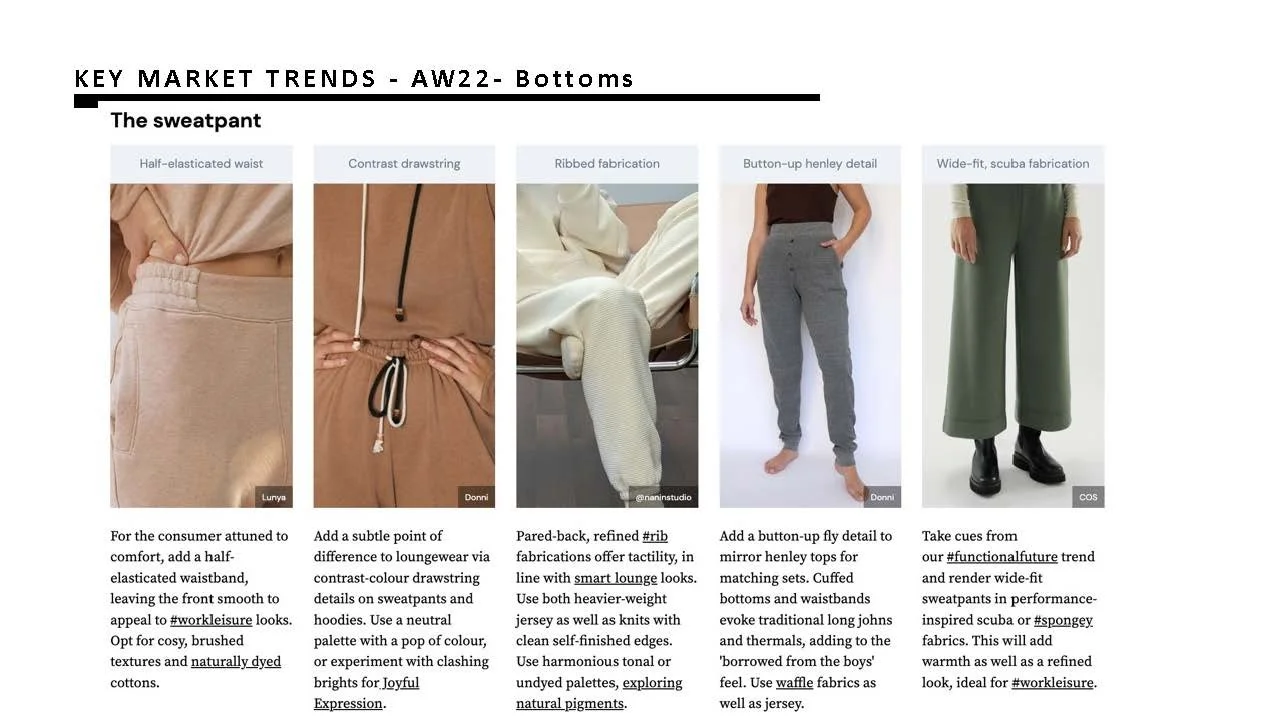The image size is (1280, 720).
Task: Select the contrast drawstring sweatpant photo
Action: click(404, 345)
